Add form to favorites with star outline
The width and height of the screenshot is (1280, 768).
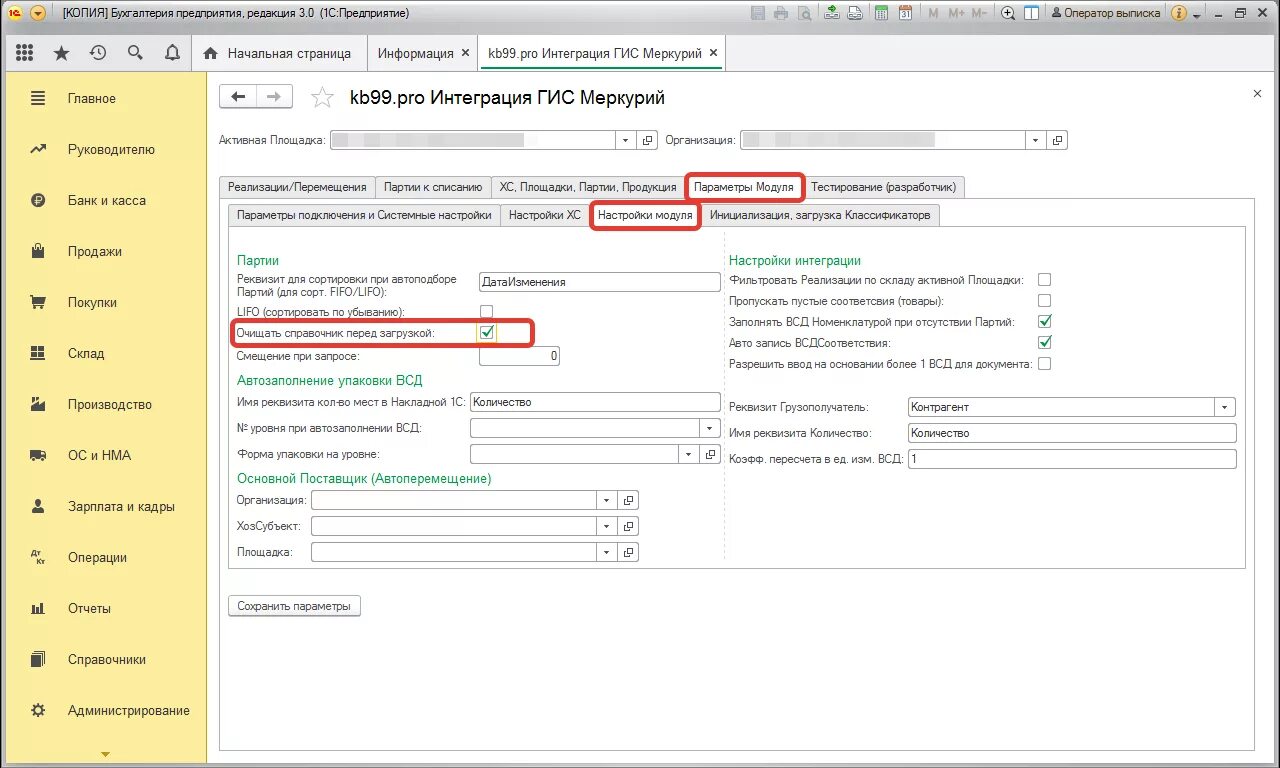322,97
